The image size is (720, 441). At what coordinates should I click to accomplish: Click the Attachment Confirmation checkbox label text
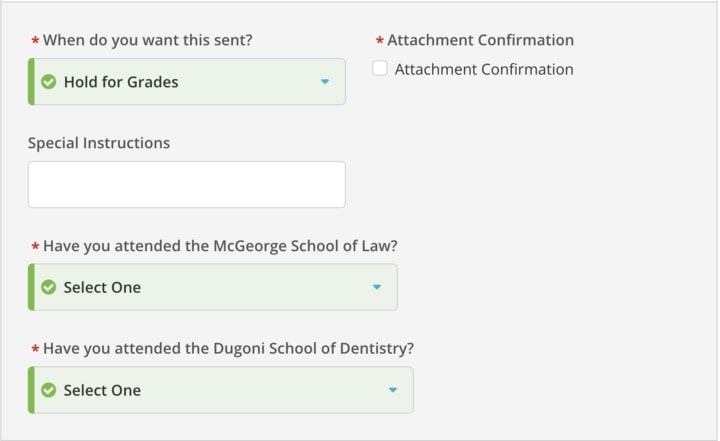484,69
